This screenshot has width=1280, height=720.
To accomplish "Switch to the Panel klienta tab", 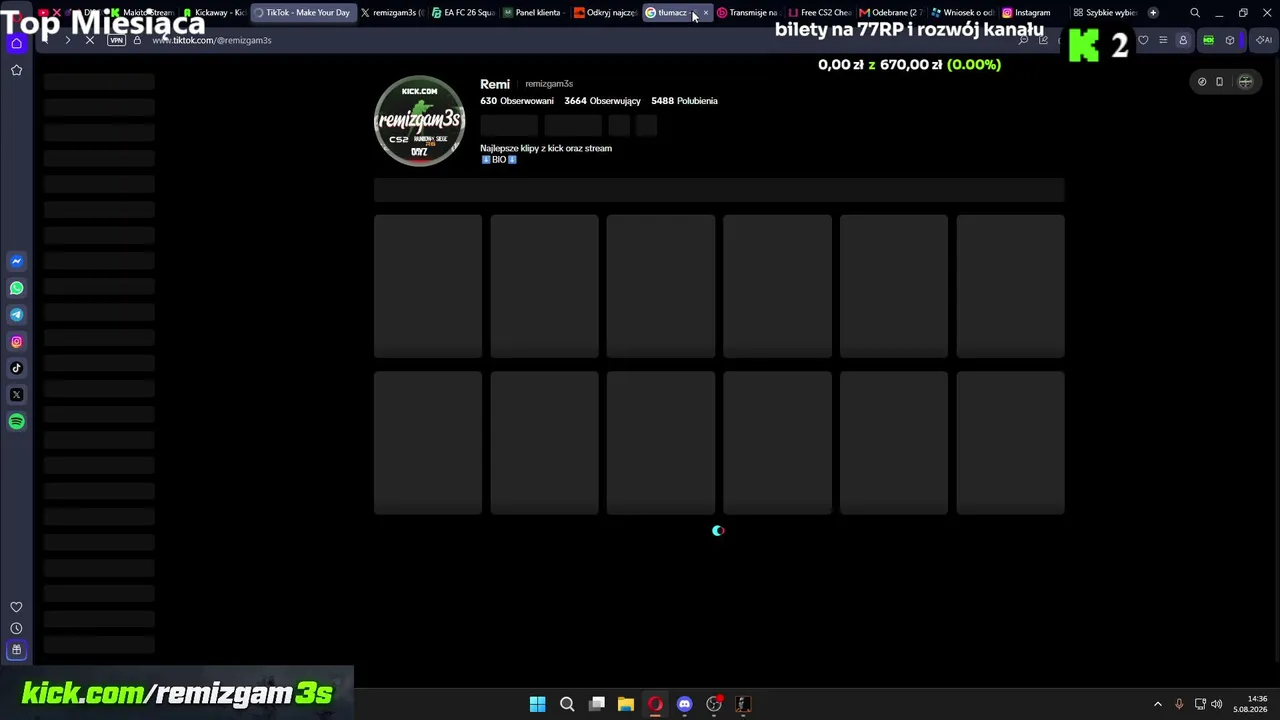I will [x=533, y=13].
